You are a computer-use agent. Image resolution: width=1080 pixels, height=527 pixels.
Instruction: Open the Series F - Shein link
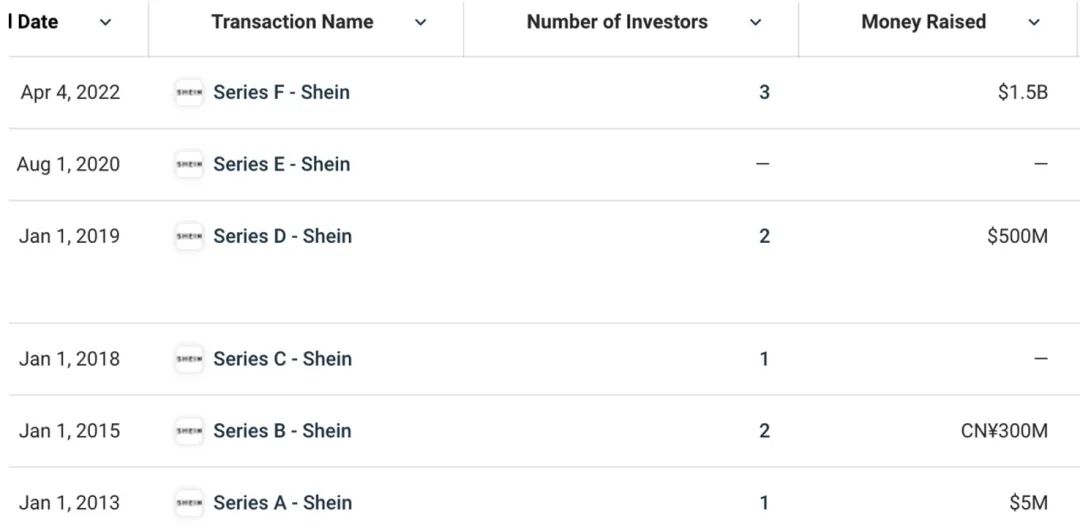click(x=281, y=93)
